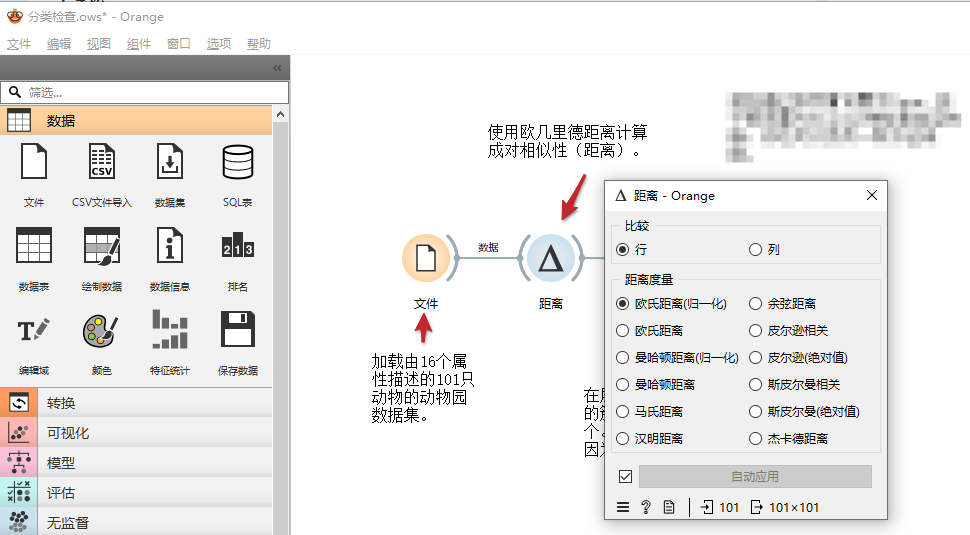Screen dimensions: 970x535
Task: Select the 文件 (File) widget in toolbox
Action: pyautogui.click(x=34, y=161)
